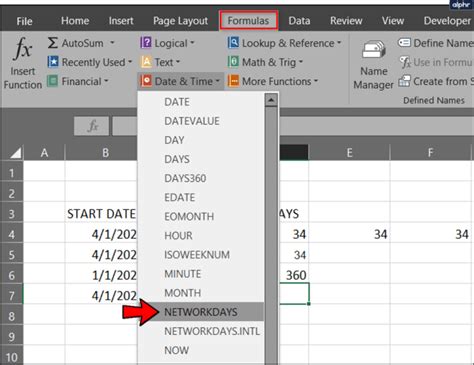Switch to the Data tab
Viewport: 474px width, 365px height.
click(x=299, y=21)
